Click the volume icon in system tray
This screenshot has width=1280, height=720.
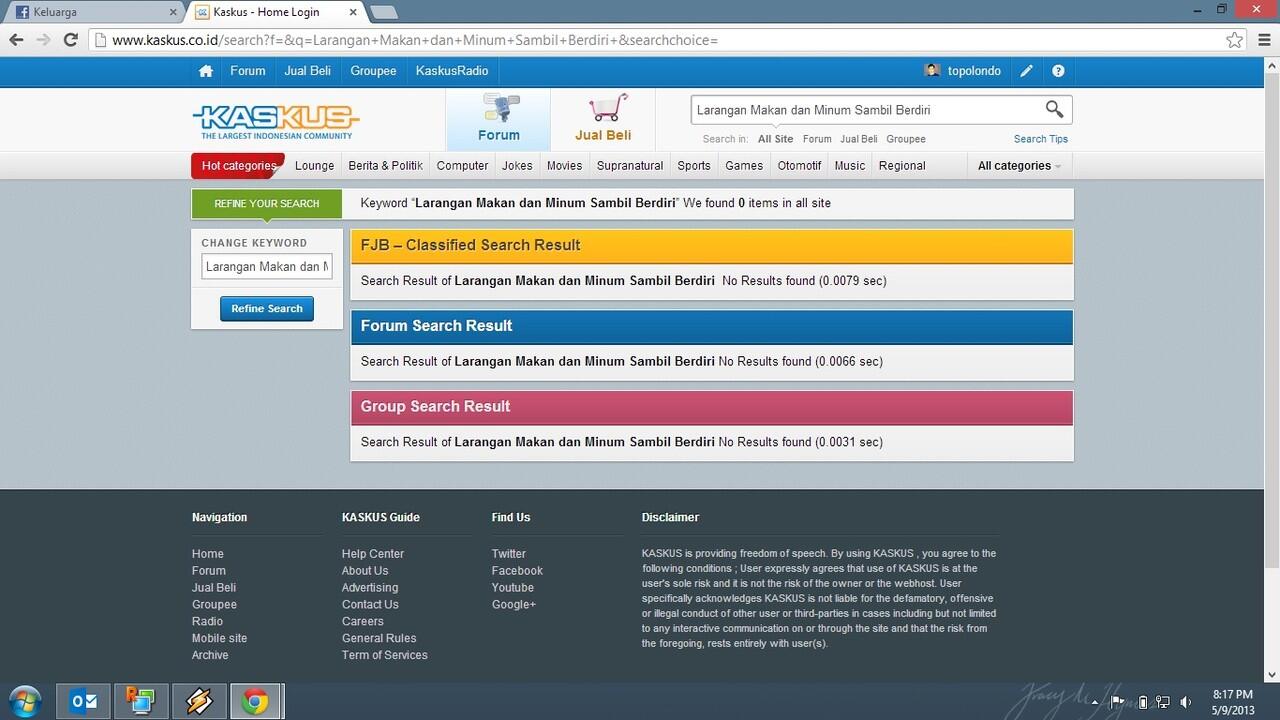coord(1186,702)
